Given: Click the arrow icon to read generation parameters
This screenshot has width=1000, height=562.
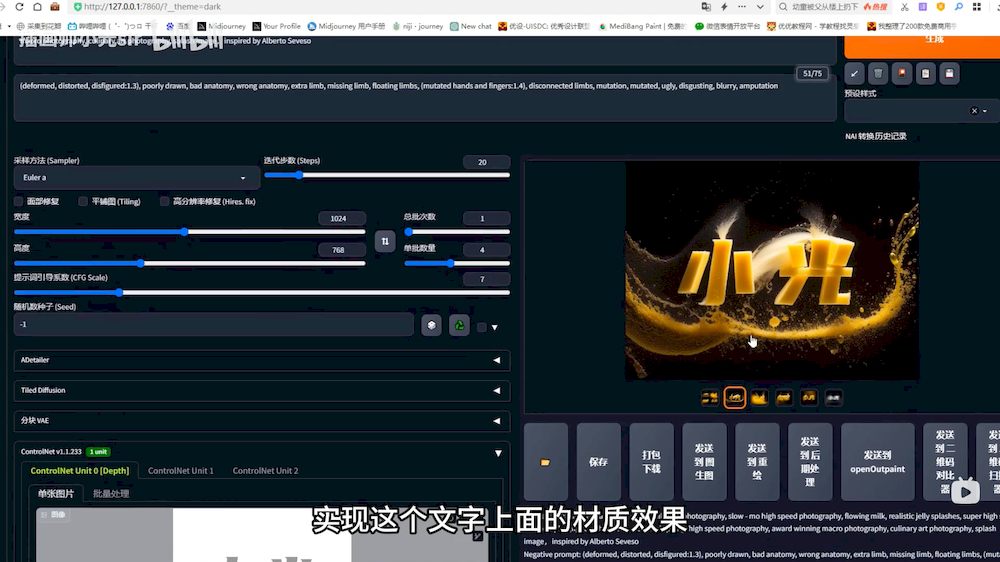Looking at the screenshot, I should coord(854,74).
